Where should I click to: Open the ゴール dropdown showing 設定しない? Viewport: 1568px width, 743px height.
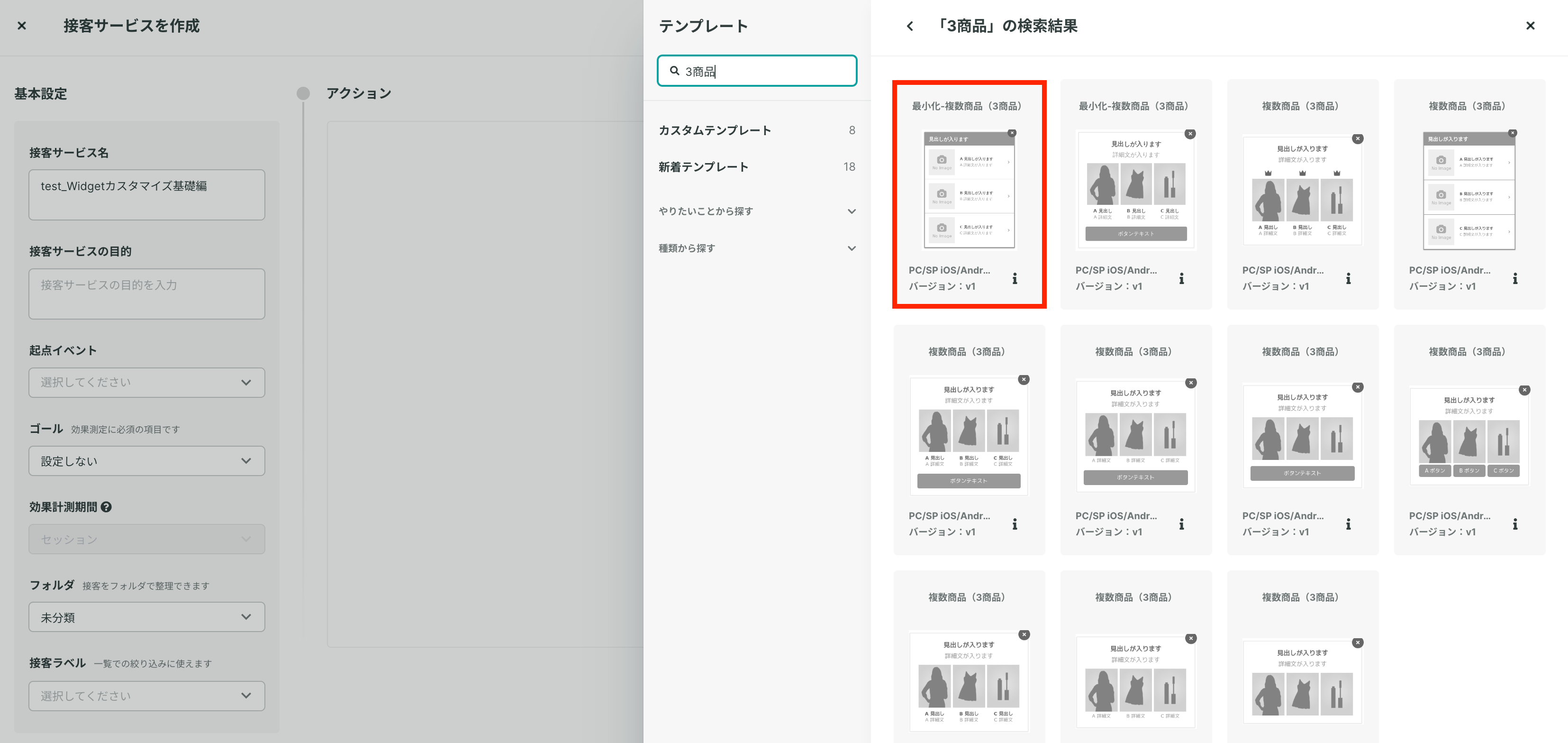point(147,461)
